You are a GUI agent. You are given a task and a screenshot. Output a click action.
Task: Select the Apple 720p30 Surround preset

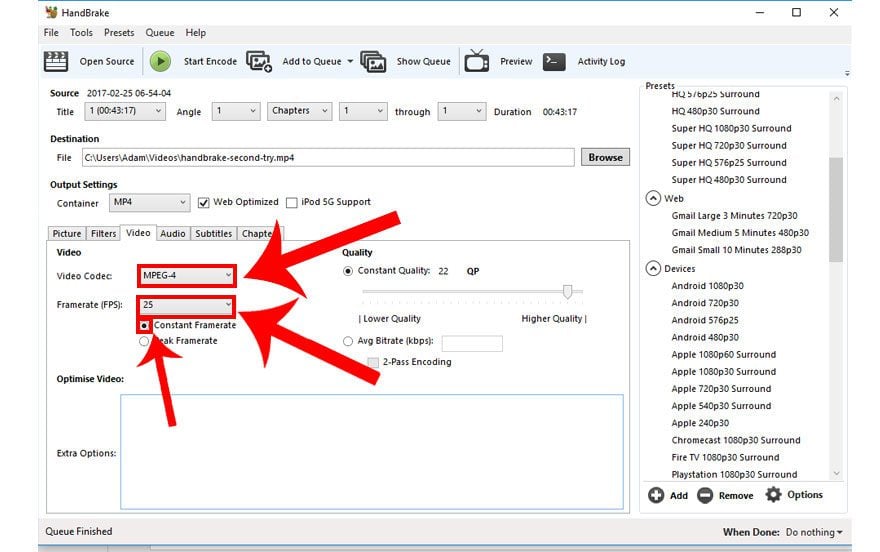pos(721,388)
